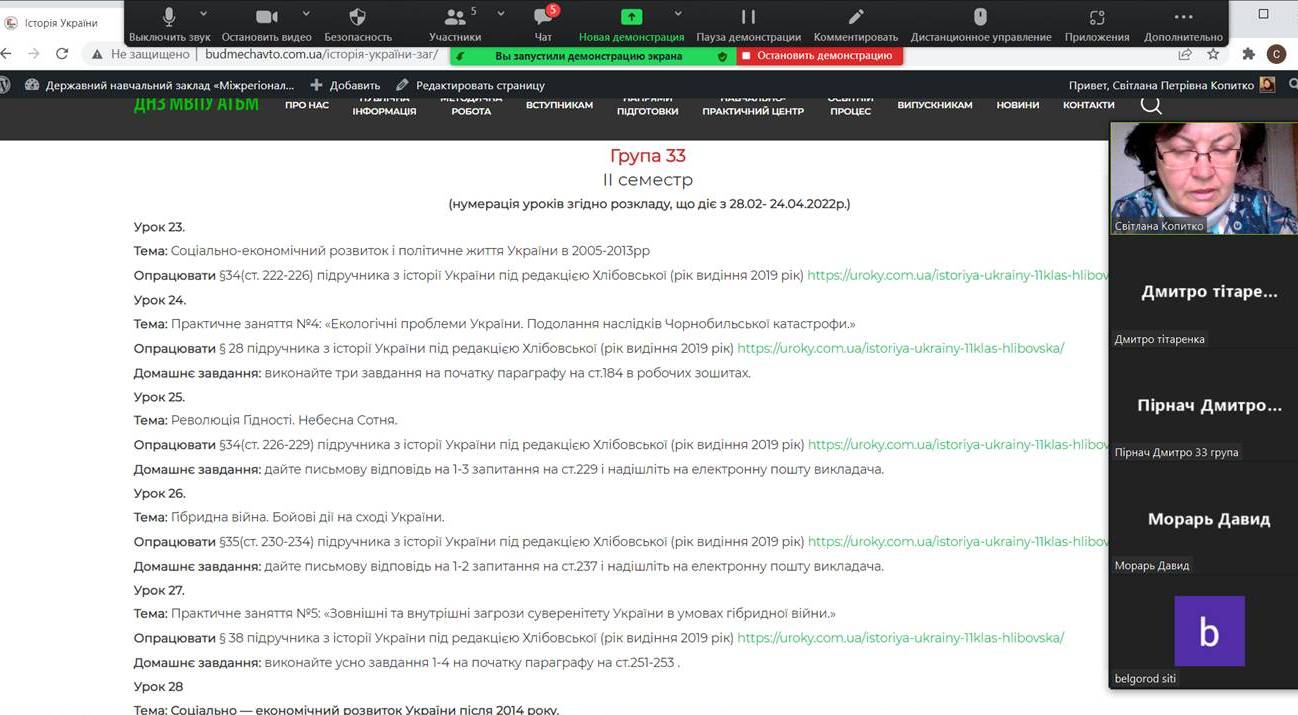
Task: Open uroky.com.ua link under Урок 23
Action: click(x=958, y=275)
